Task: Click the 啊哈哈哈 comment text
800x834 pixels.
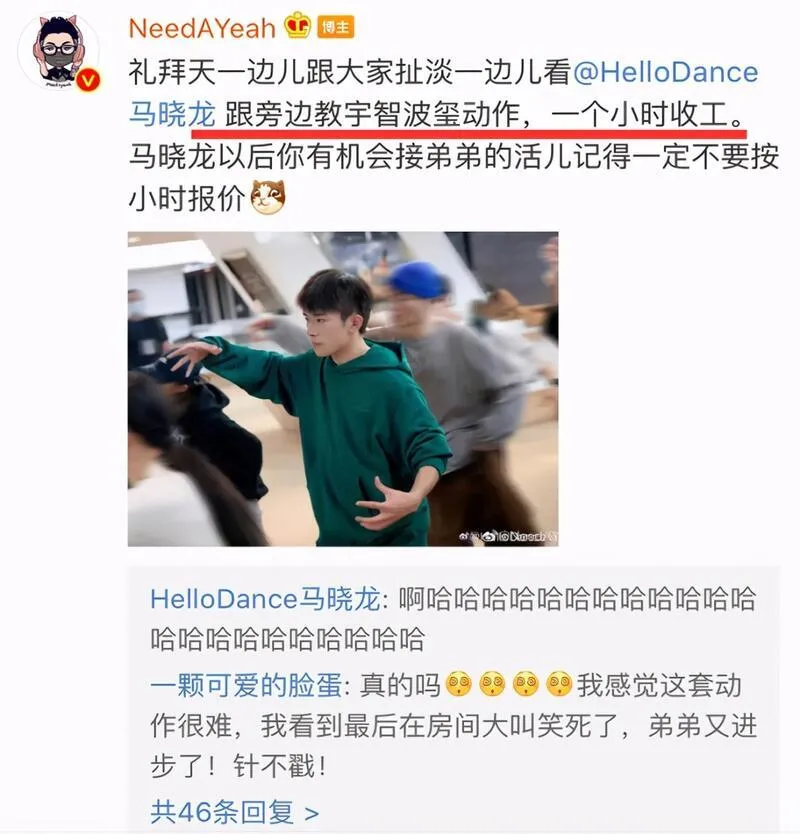Action: point(453,619)
